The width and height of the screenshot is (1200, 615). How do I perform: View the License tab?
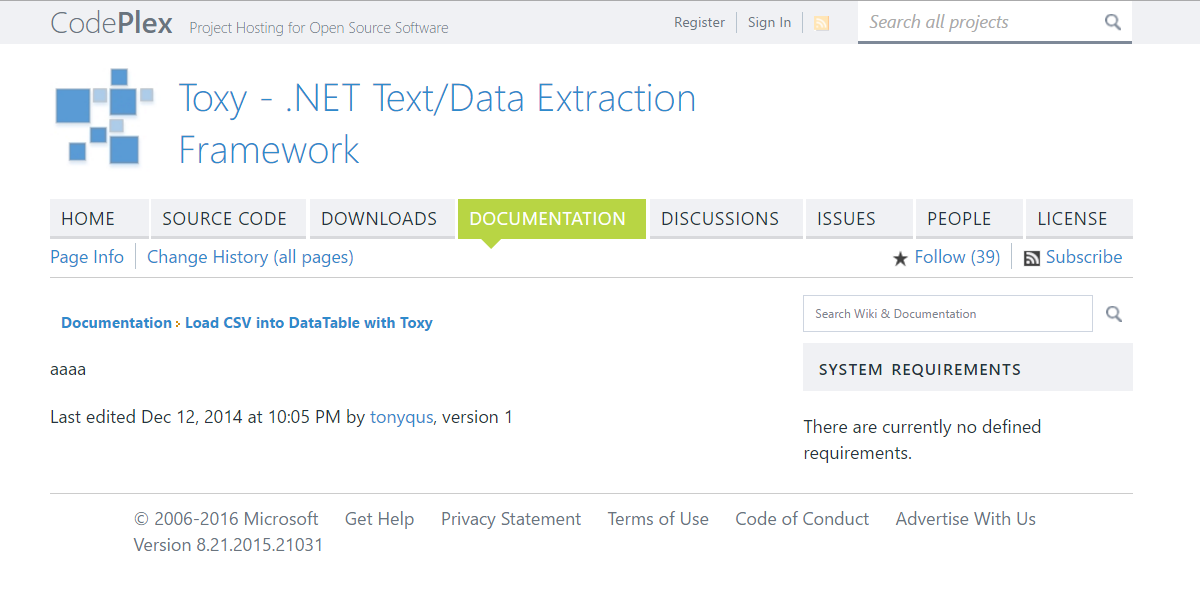point(1072,219)
